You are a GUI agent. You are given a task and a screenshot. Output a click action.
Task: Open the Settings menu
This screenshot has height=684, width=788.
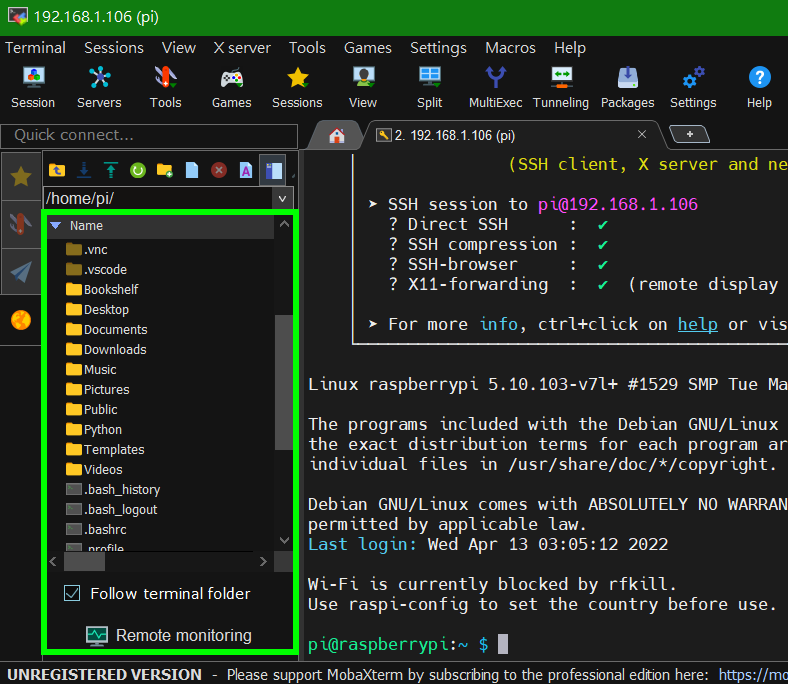pos(438,48)
